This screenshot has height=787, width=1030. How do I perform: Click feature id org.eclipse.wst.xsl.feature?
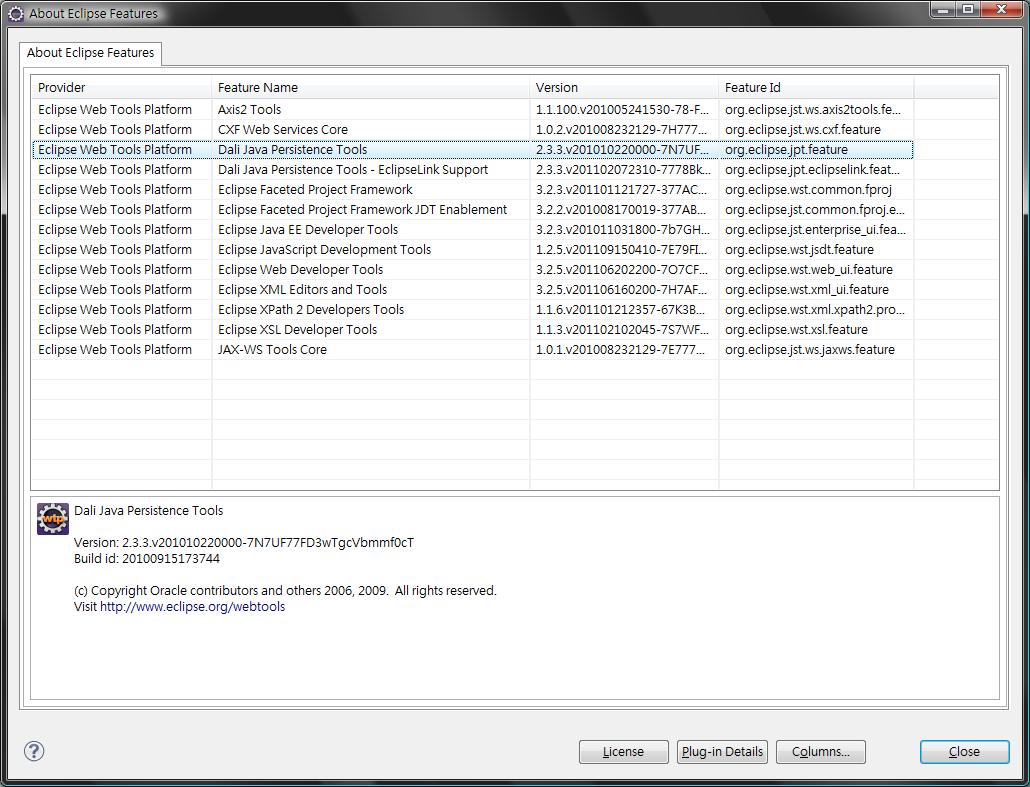796,330
